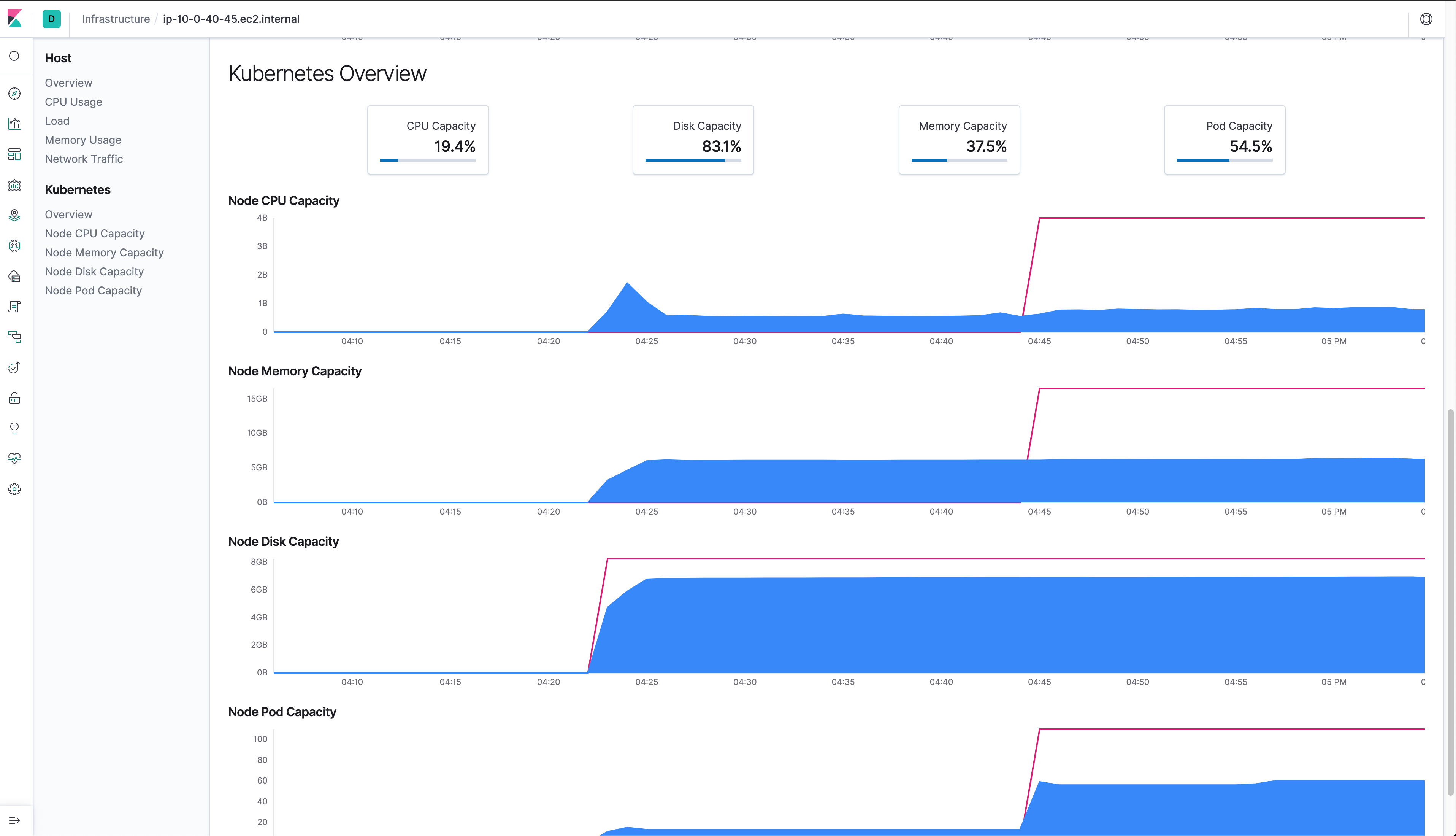Go to Discover via compass icon
The image size is (1456, 836).
tap(15, 94)
